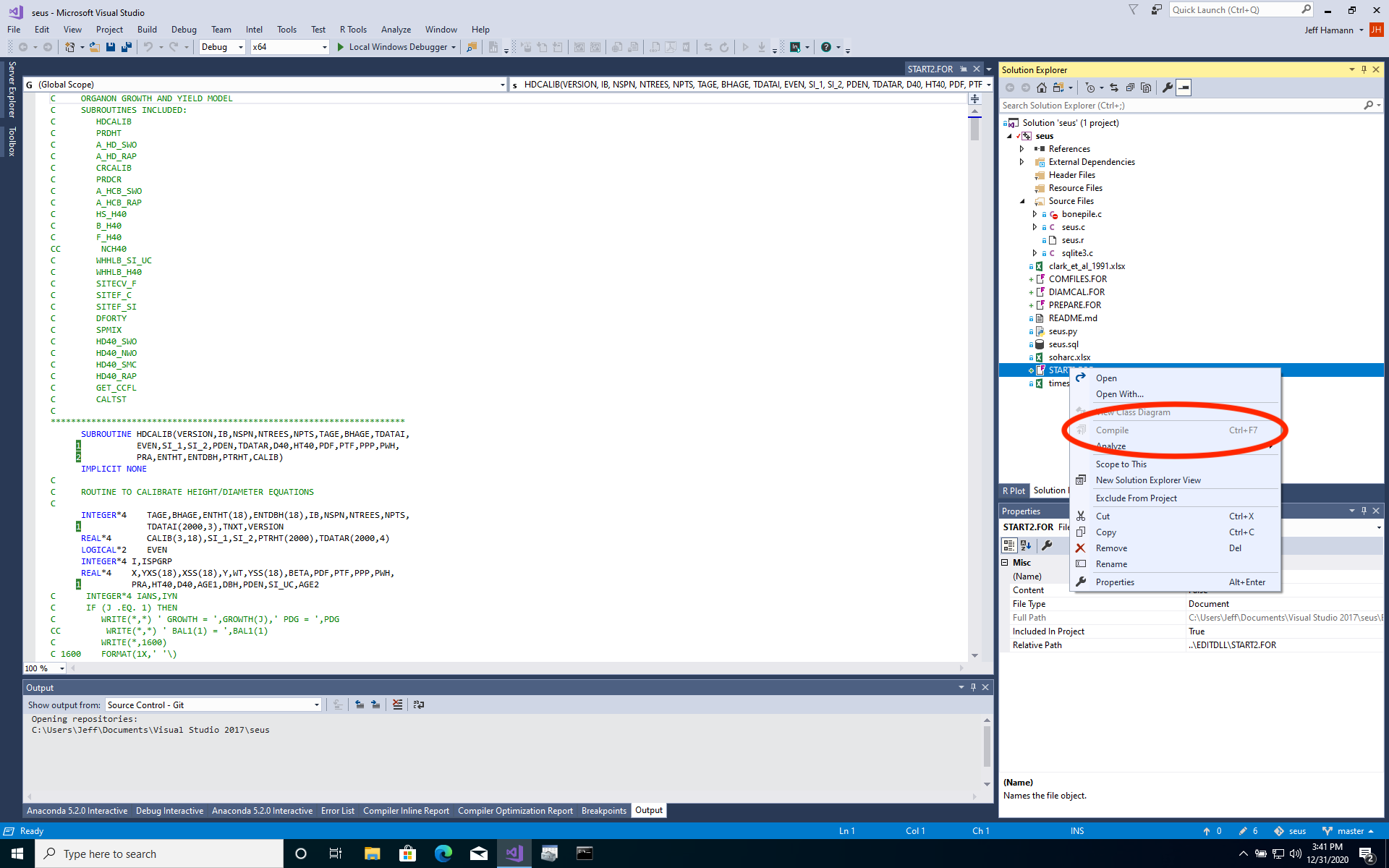Toggle Categorized view in Properties panel
1389x868 pixels.
1008,545
